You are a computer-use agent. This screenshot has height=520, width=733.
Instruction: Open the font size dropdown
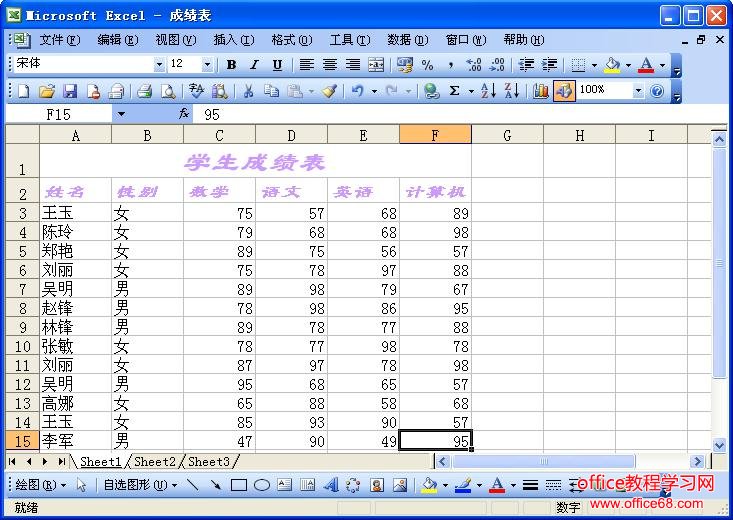pyautogui.click(x=207, y=64)
